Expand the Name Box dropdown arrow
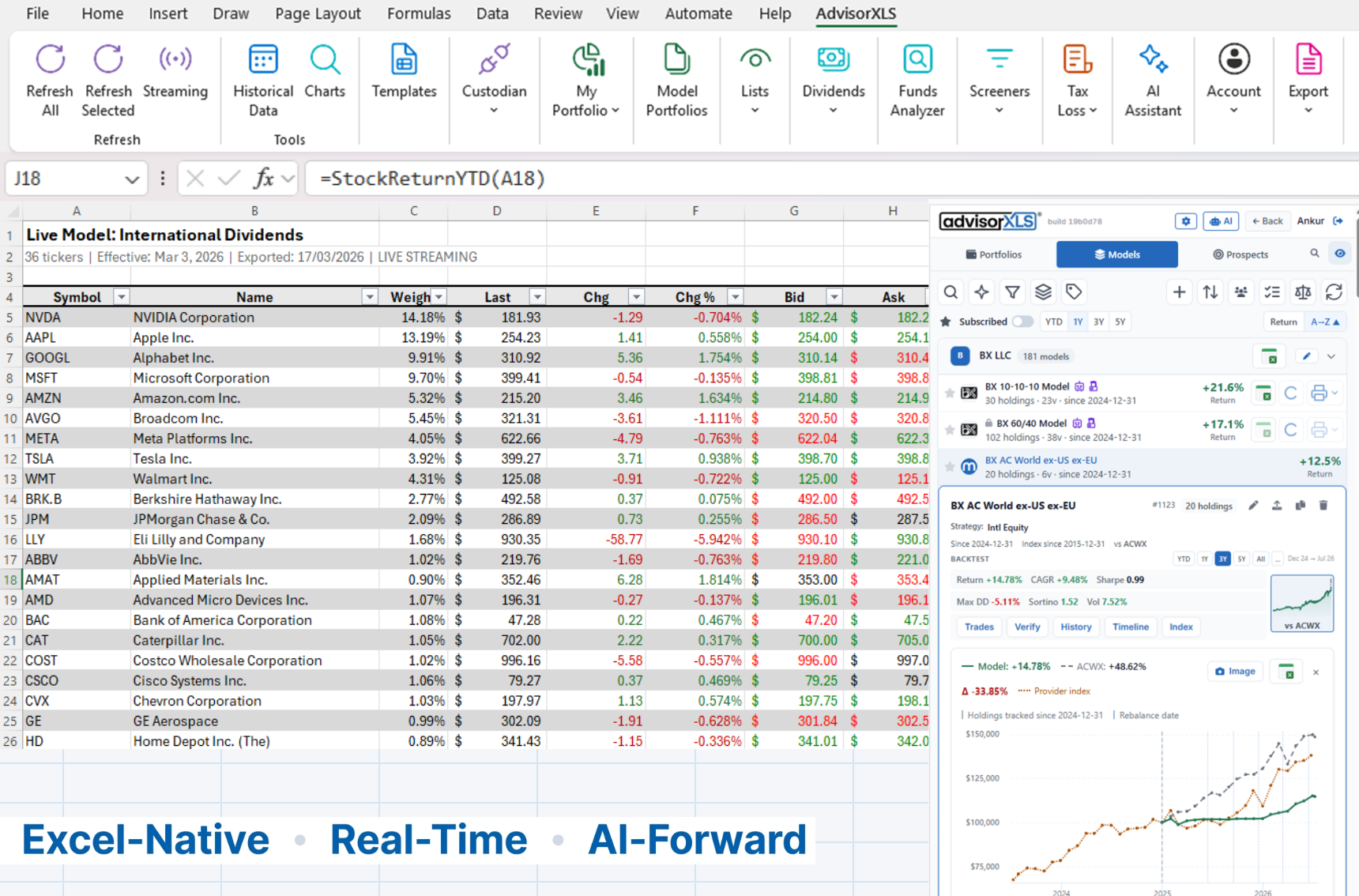 pos(131,179)
